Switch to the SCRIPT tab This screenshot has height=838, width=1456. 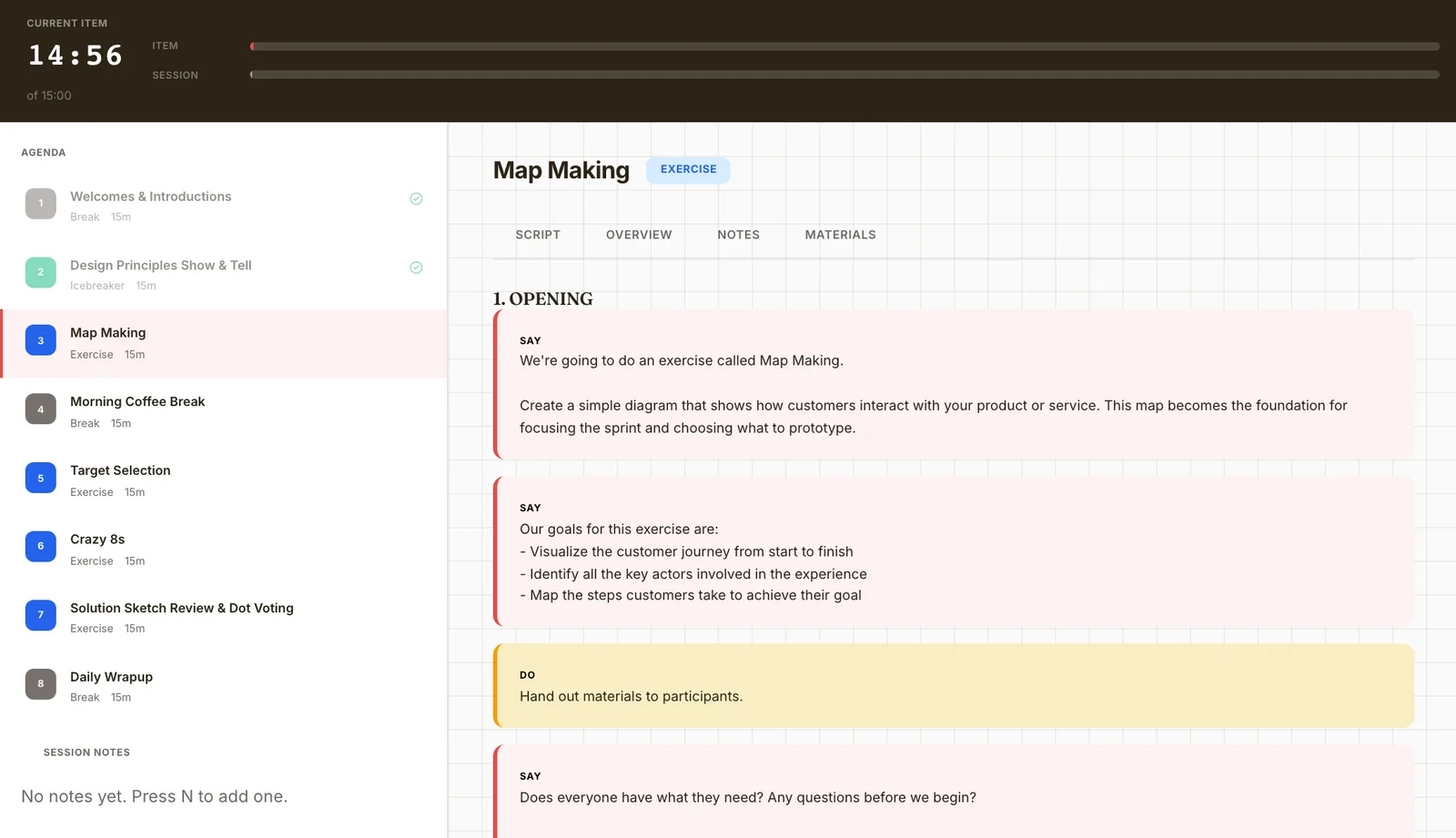tap(538, 235)
